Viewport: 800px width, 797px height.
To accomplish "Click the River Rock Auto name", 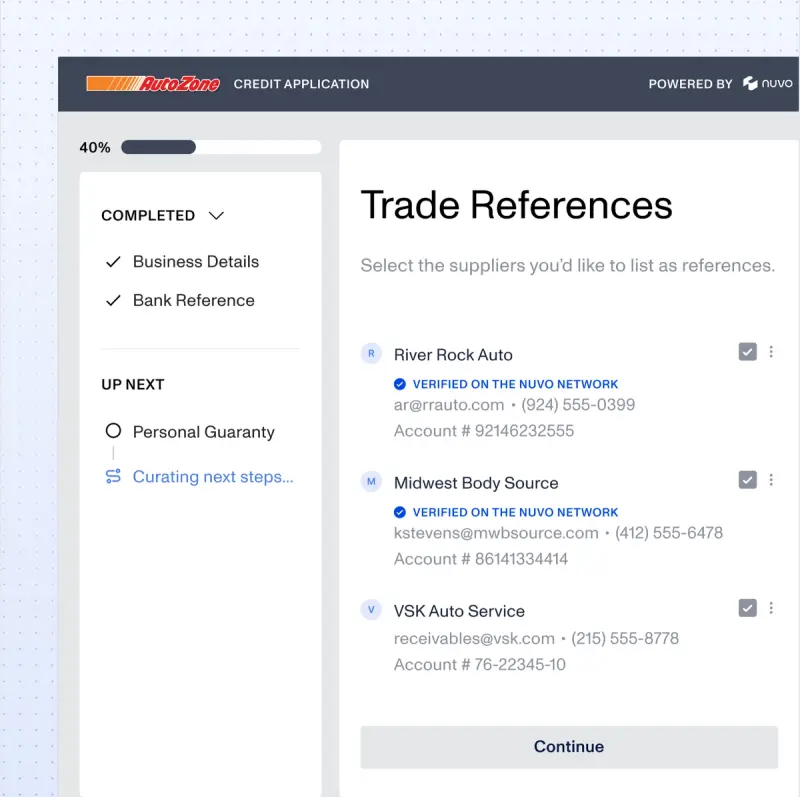I will point(453,355).
